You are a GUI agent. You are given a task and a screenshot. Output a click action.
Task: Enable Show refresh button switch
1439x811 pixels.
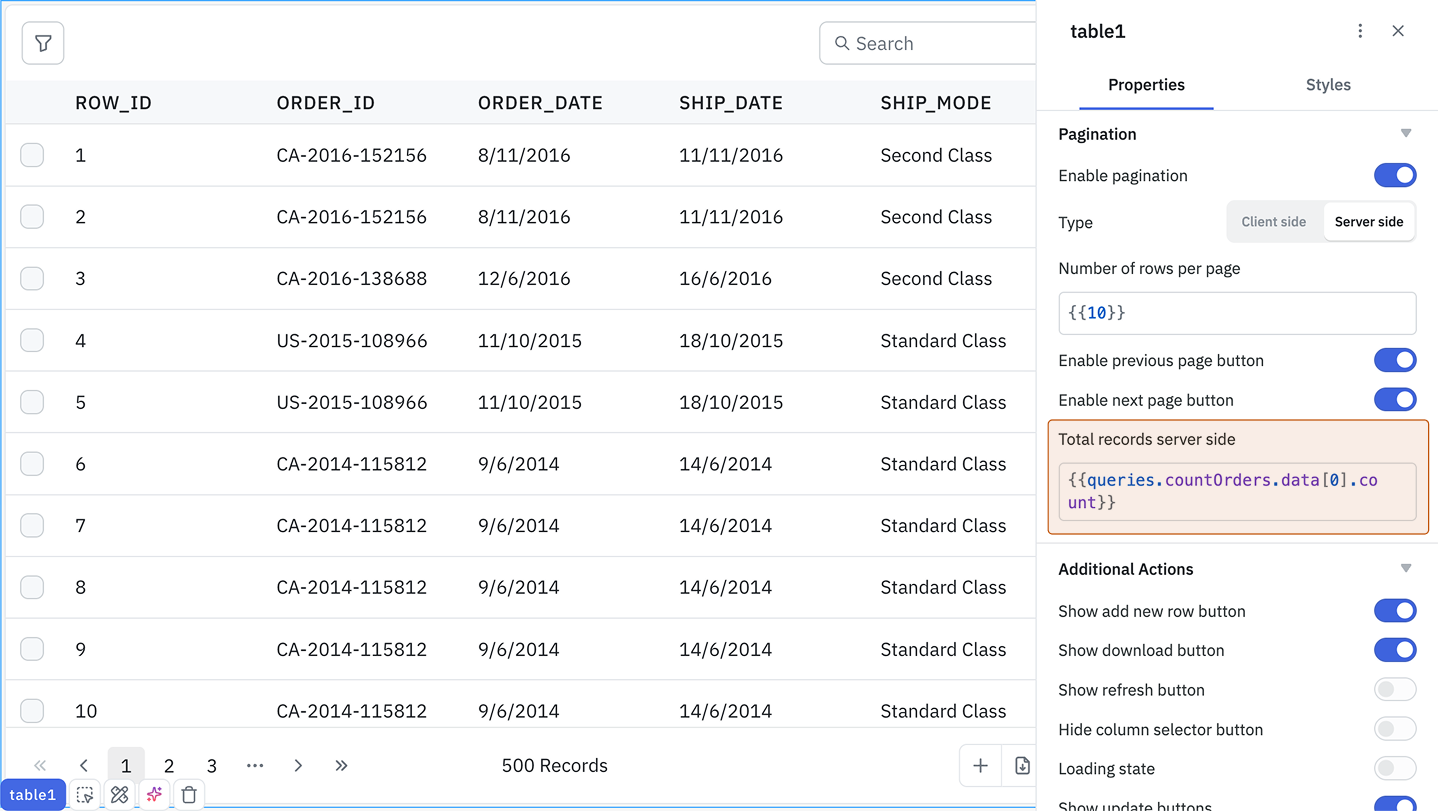[1395, 690]
